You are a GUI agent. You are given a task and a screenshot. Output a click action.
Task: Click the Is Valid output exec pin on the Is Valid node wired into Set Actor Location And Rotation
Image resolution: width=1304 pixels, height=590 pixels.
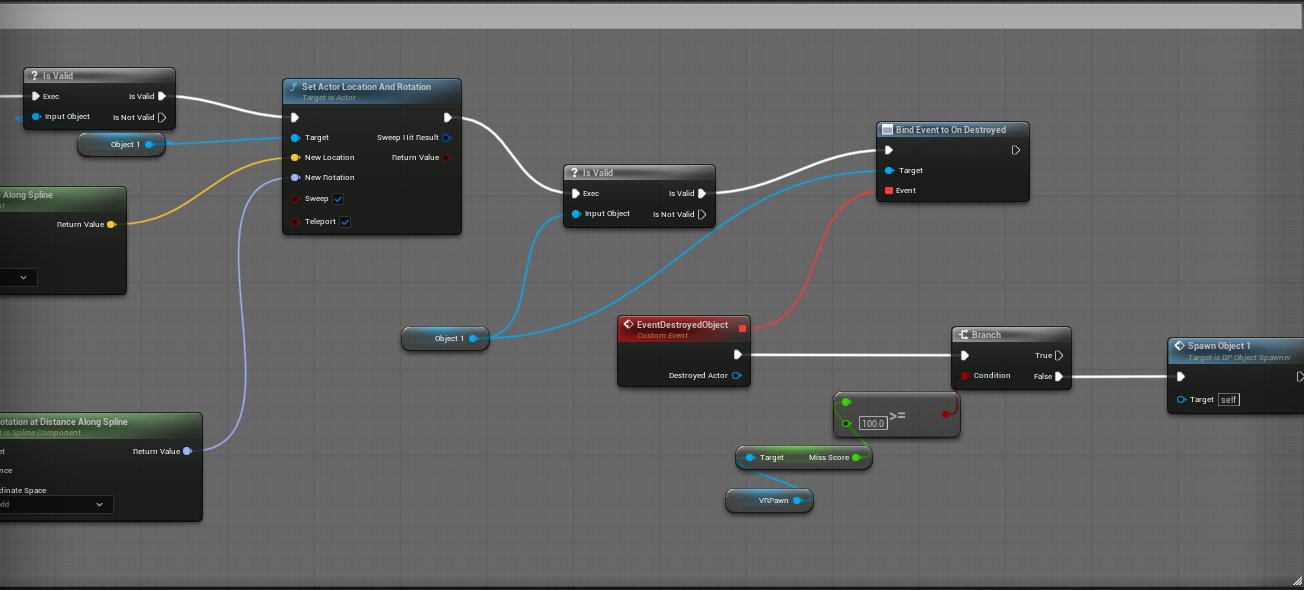pyautogui.click(x=162, y=97)
